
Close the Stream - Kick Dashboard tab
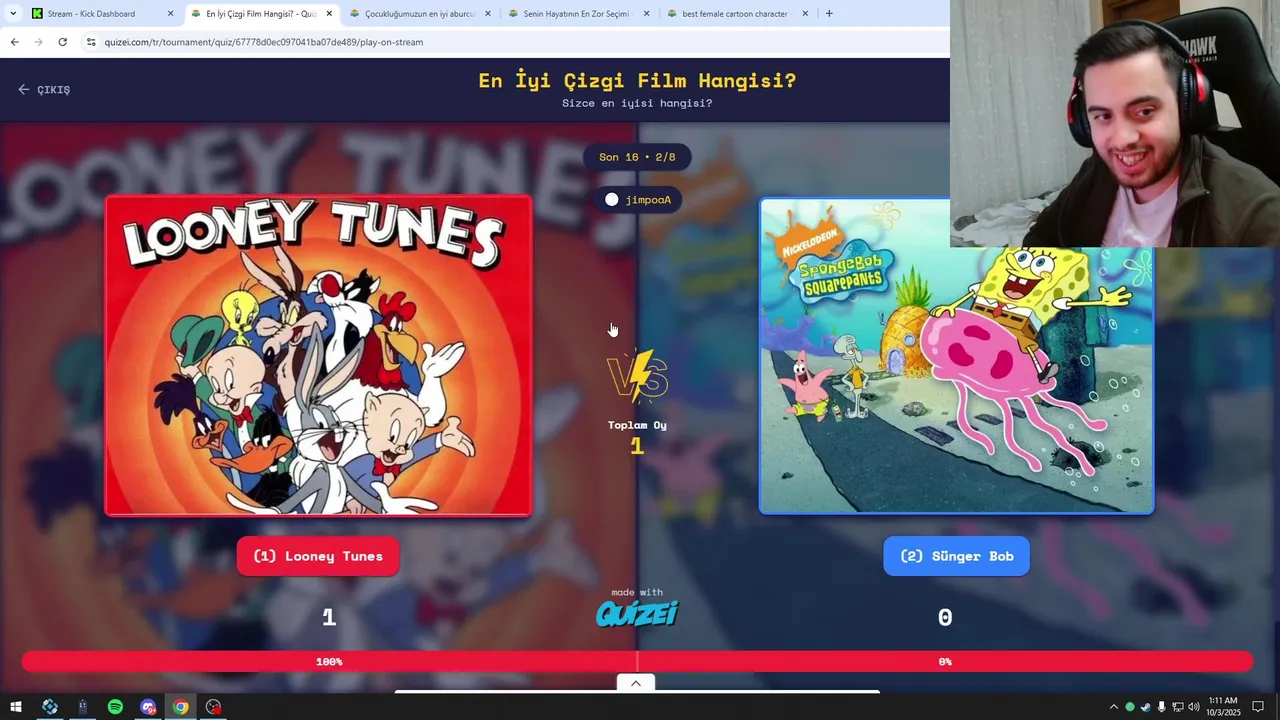(170, 14)
